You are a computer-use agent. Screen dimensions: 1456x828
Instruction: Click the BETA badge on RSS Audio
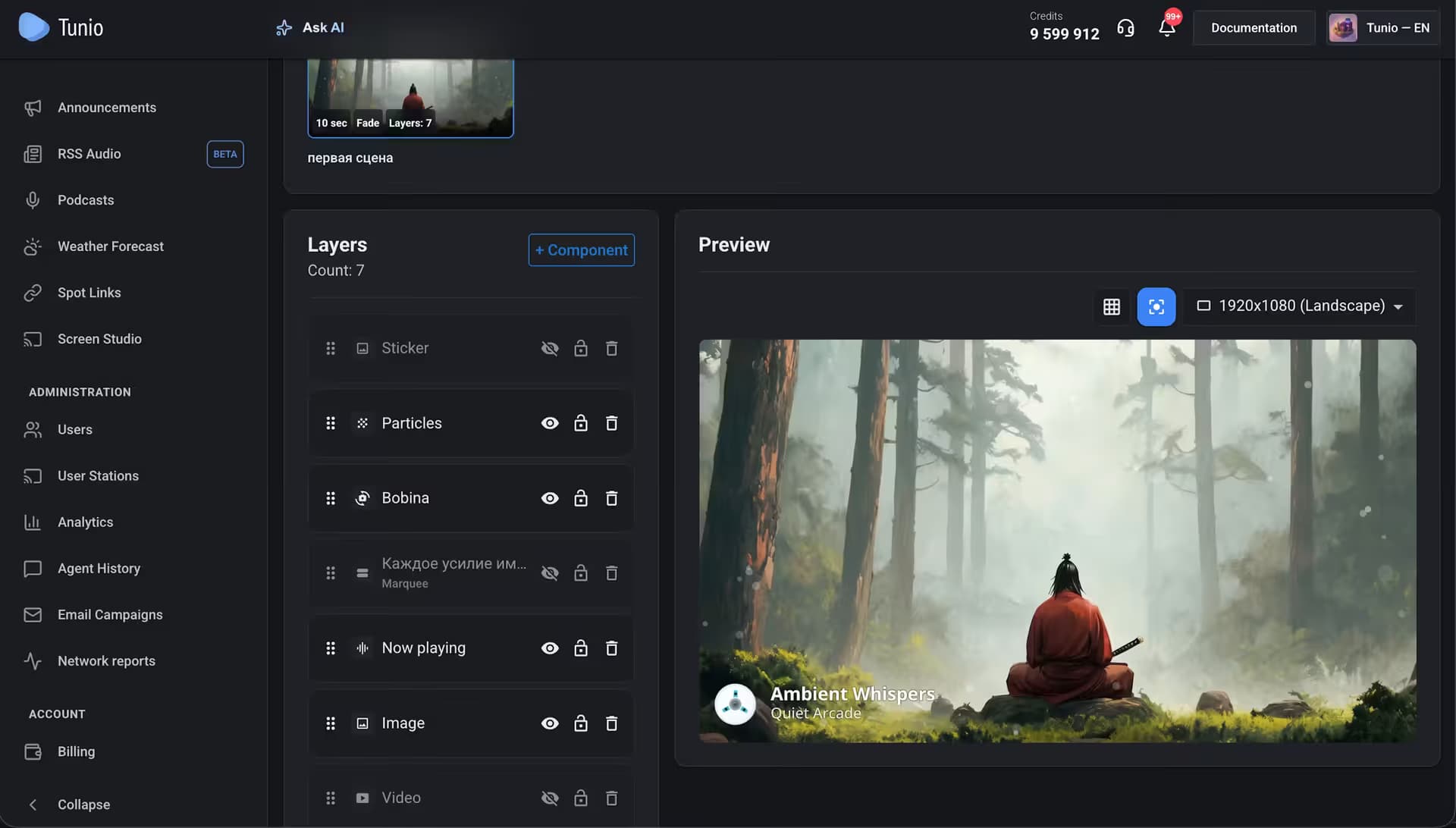click(225, 155)
